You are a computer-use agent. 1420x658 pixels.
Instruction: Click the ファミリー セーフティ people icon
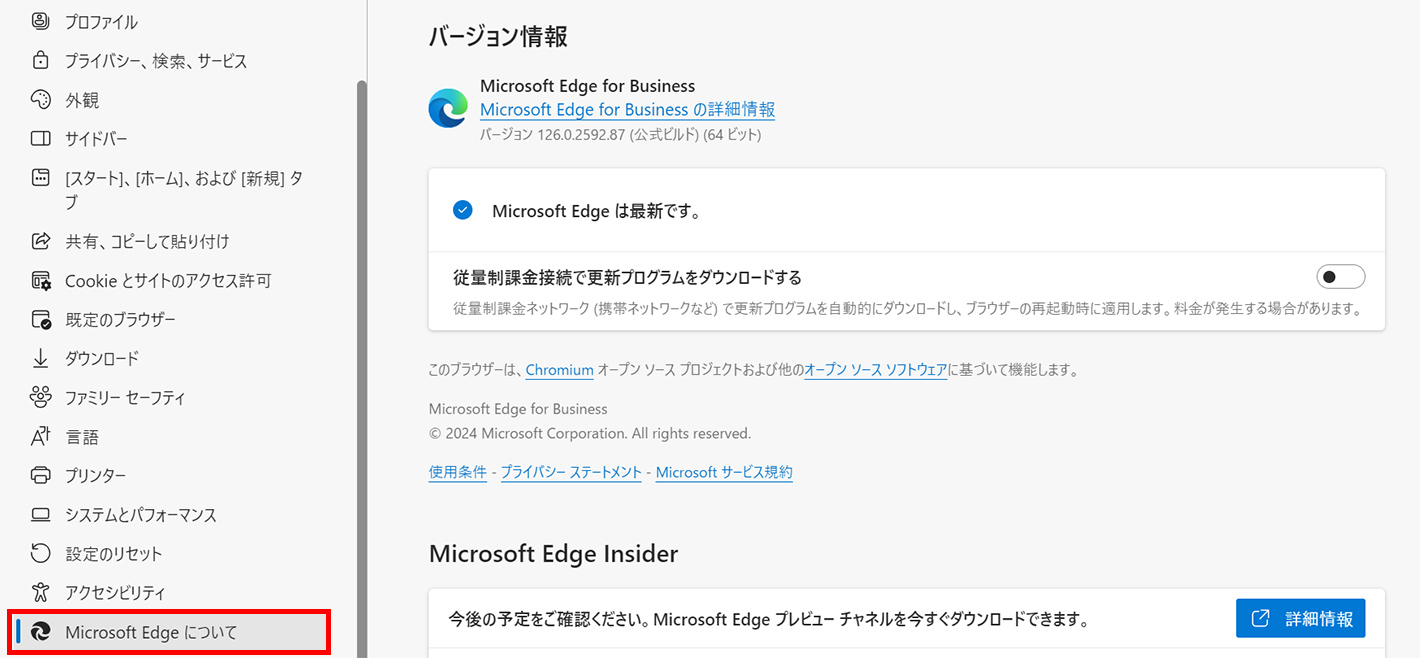tap(40, 397)
